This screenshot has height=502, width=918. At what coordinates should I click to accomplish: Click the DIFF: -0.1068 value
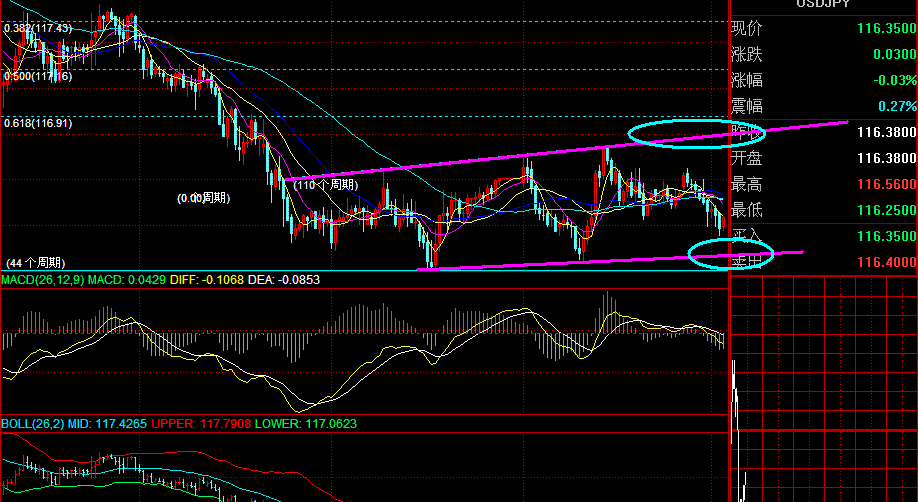coord(207,280)
